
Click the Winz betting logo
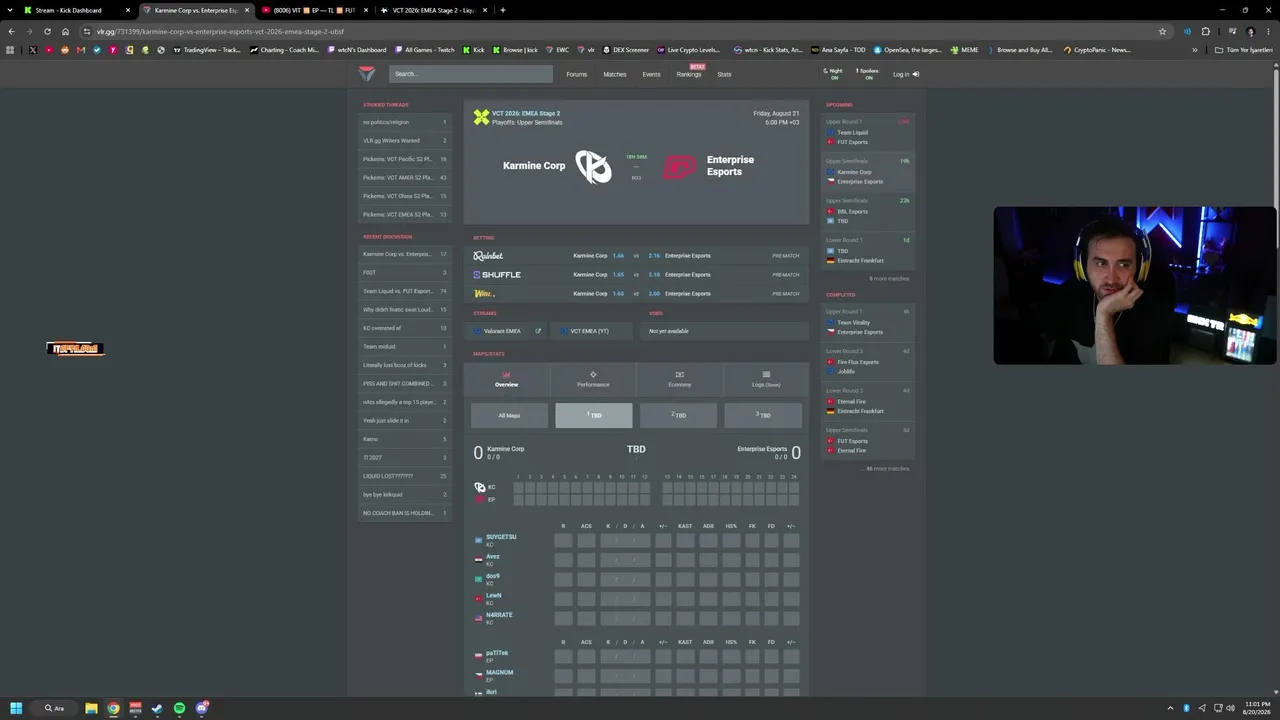(484, 294)
